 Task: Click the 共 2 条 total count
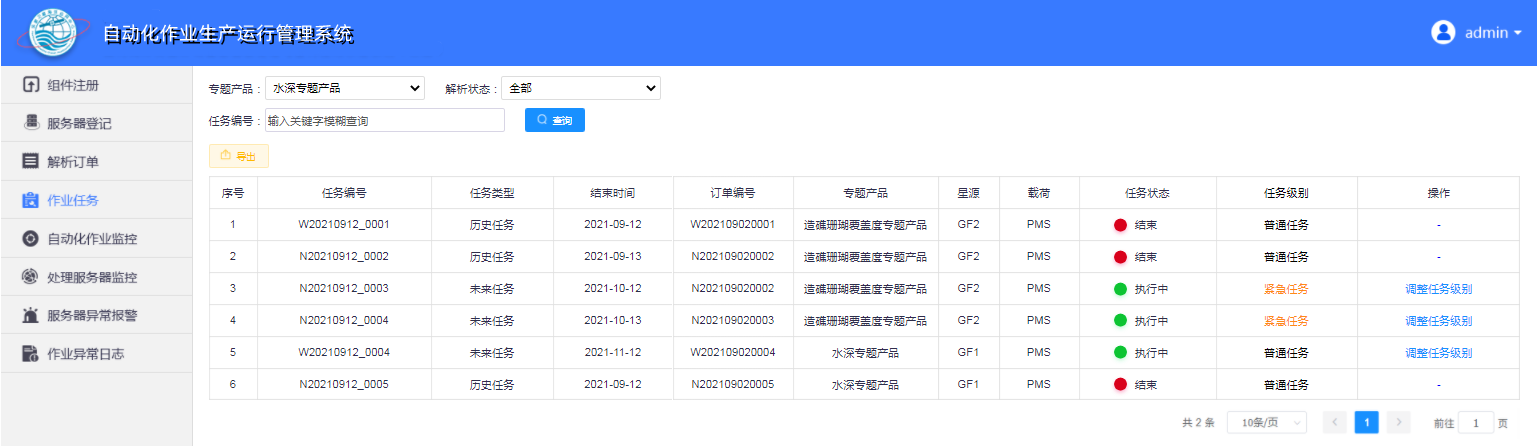coord(1198,422)
